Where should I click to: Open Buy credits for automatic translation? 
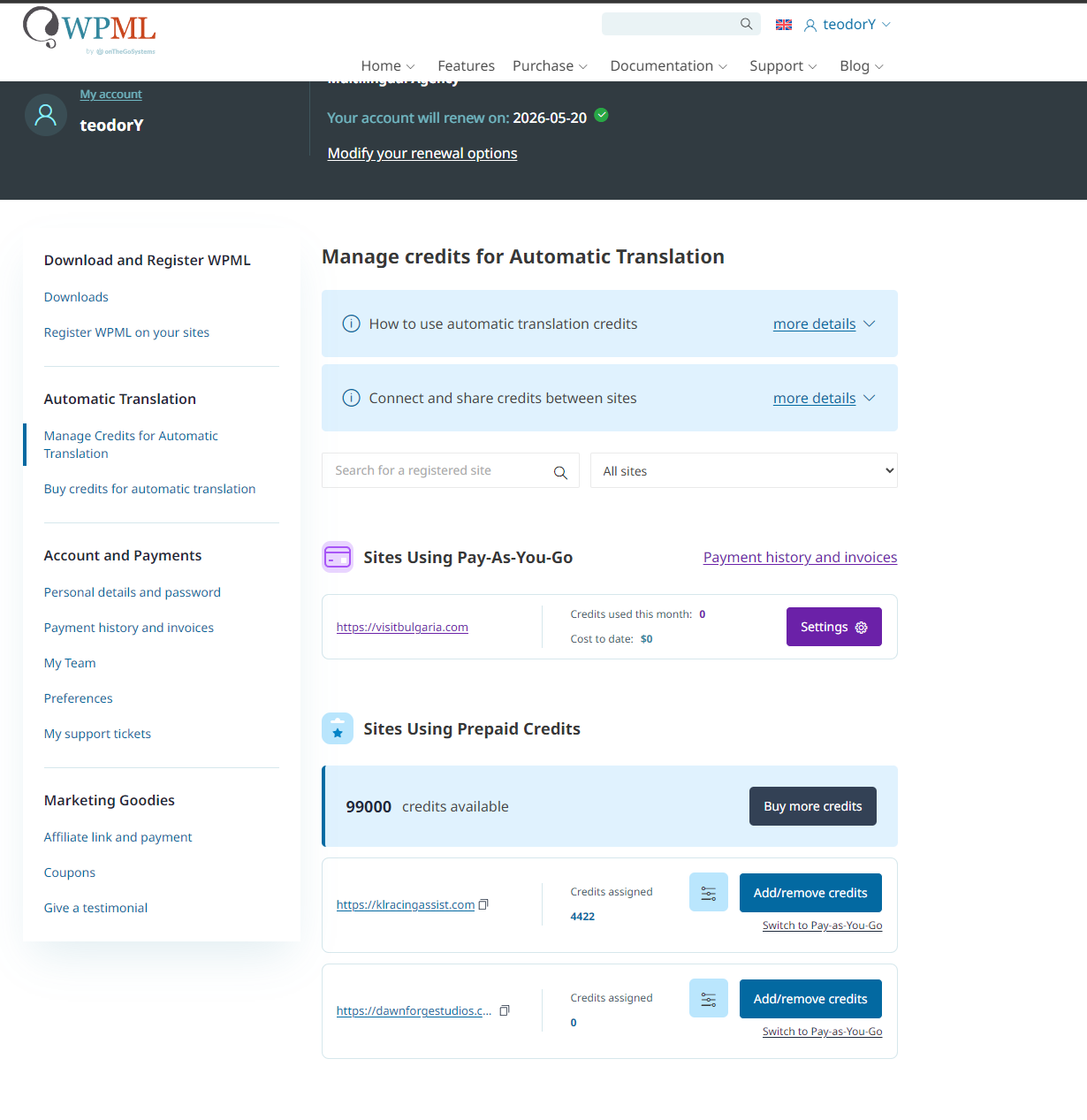pos(149,489)
